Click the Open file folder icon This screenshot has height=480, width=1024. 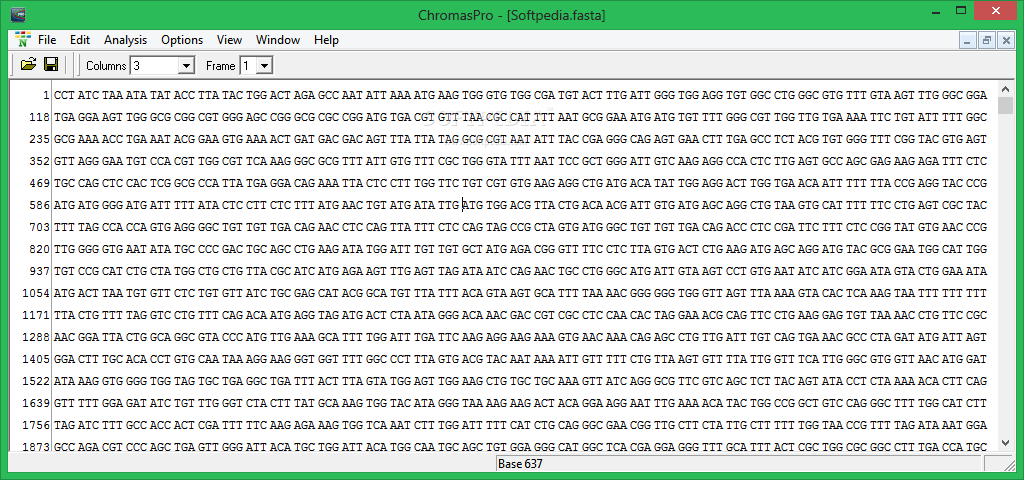pyautogui.click(x=28, y=65)
